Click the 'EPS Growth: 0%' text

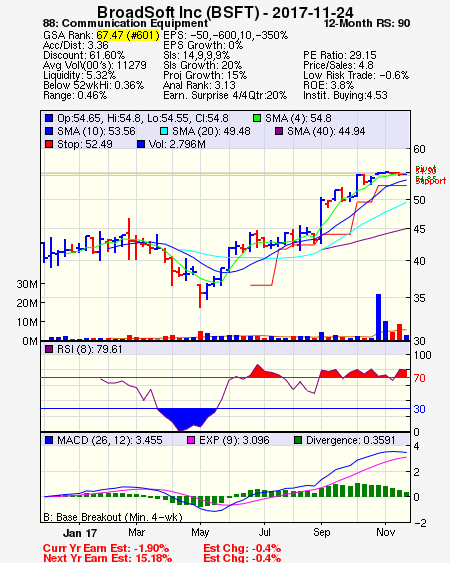pos(203,45)
